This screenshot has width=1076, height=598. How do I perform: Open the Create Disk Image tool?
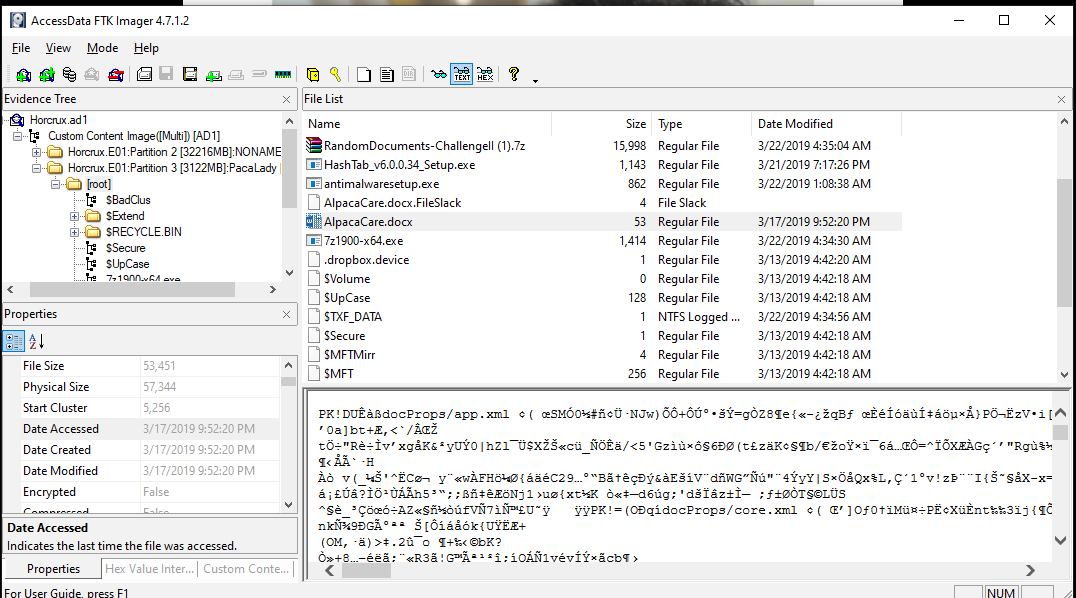click(145, 75)
